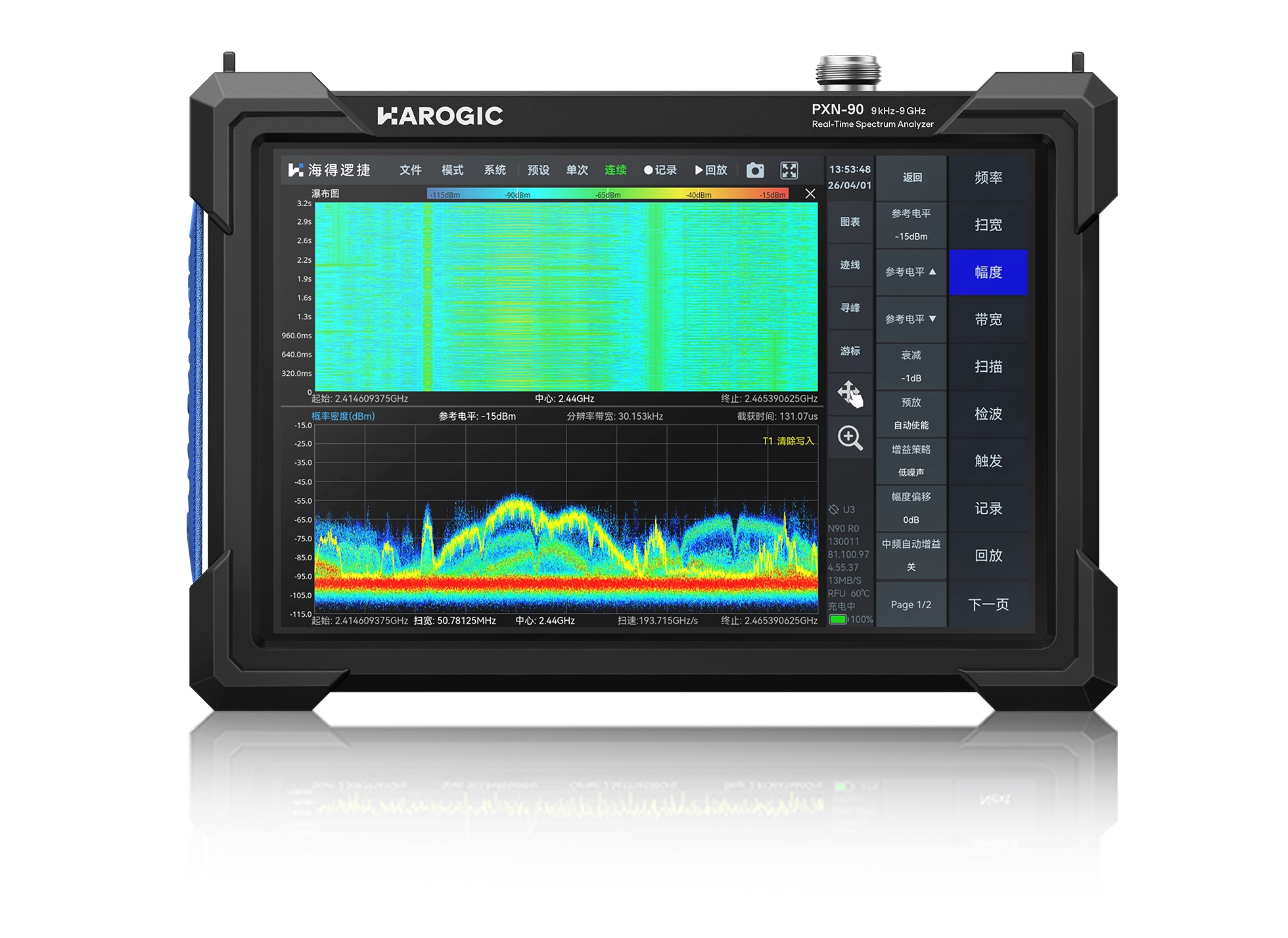Click the battery status indicator
The width and height of the screenshot is (1288, 938).
click(838, 619)
